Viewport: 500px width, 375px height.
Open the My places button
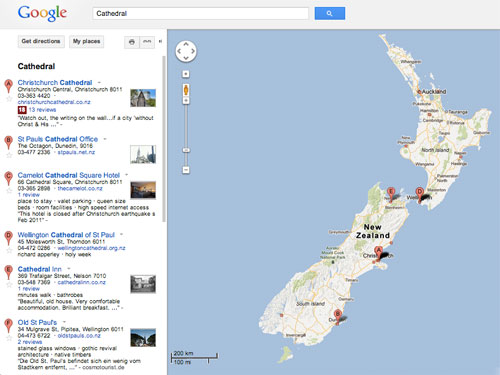[x=87, y=42]
